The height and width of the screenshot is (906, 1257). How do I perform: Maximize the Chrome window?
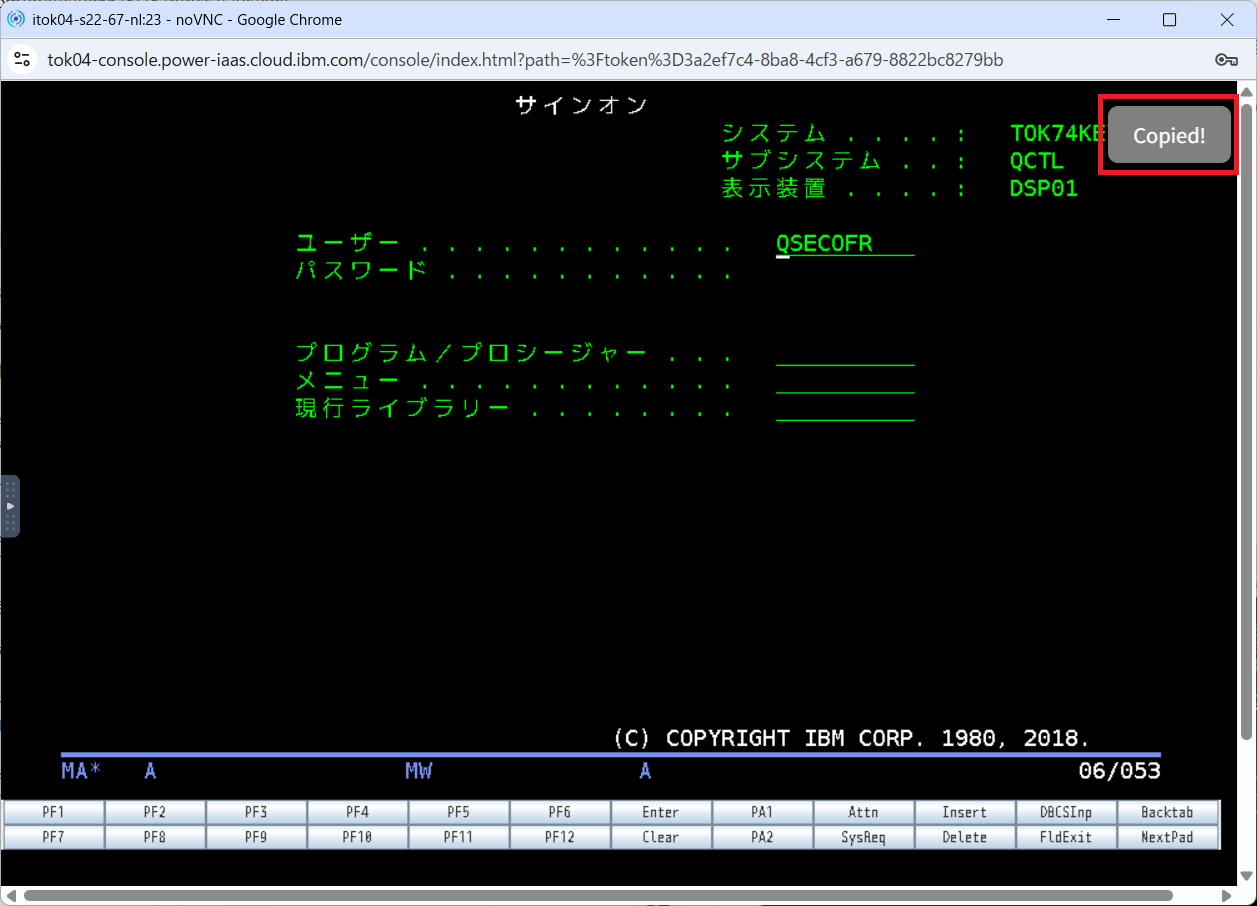[1169, 19]
